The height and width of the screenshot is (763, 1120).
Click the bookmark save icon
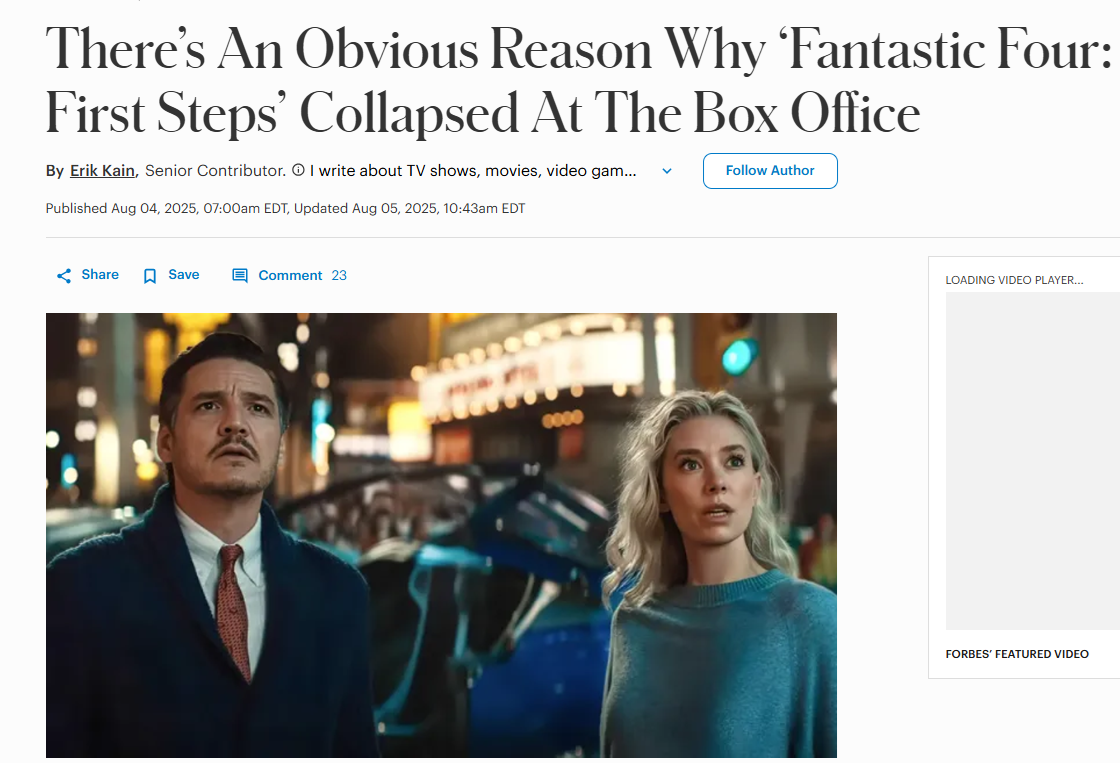coord(150,276)
